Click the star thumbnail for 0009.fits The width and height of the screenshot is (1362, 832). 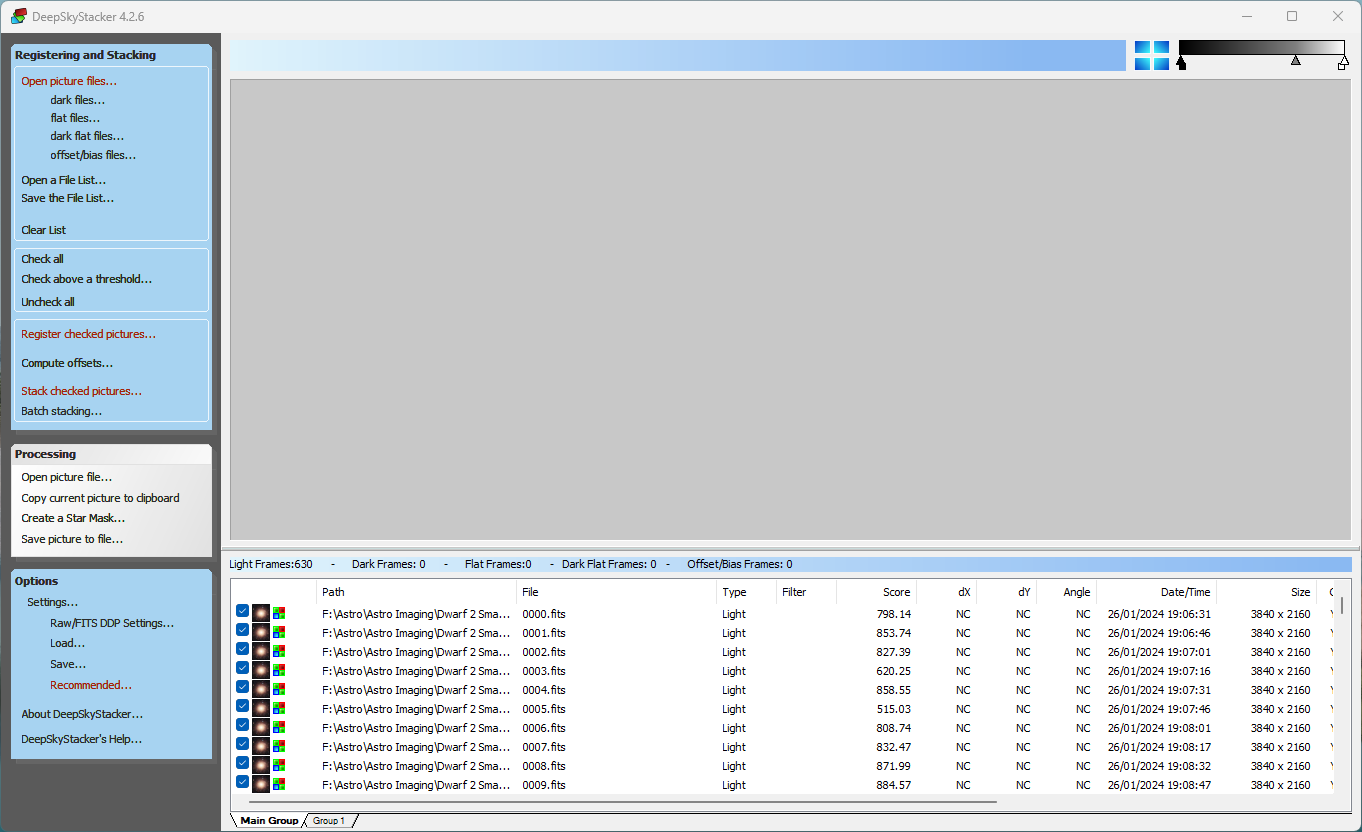261,784
